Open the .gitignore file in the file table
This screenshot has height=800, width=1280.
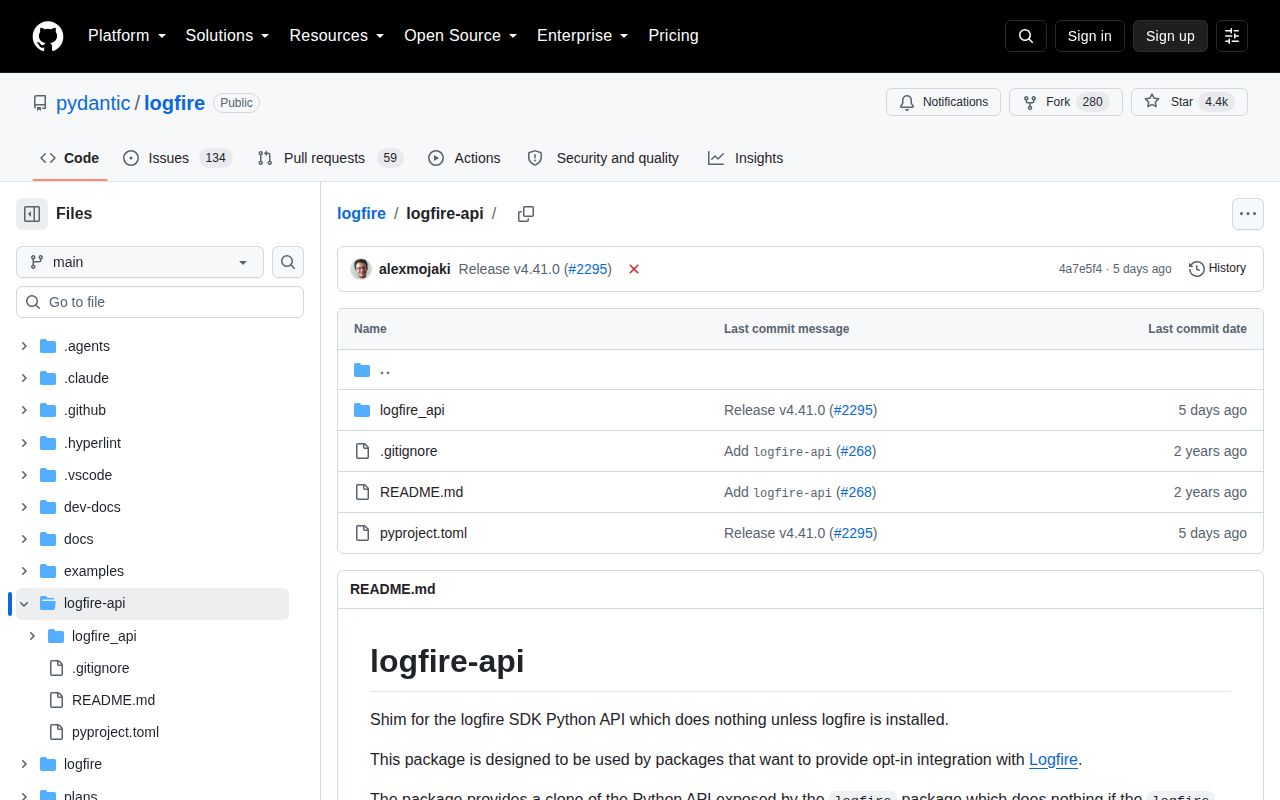click(x=408, y=451)
